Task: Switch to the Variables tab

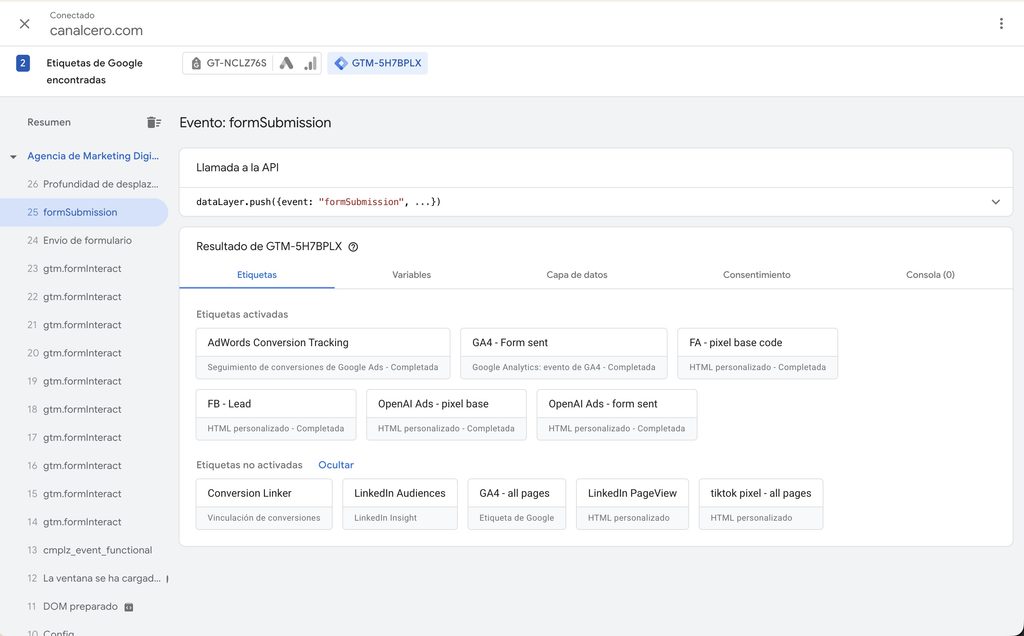Action: pos(411,275)
